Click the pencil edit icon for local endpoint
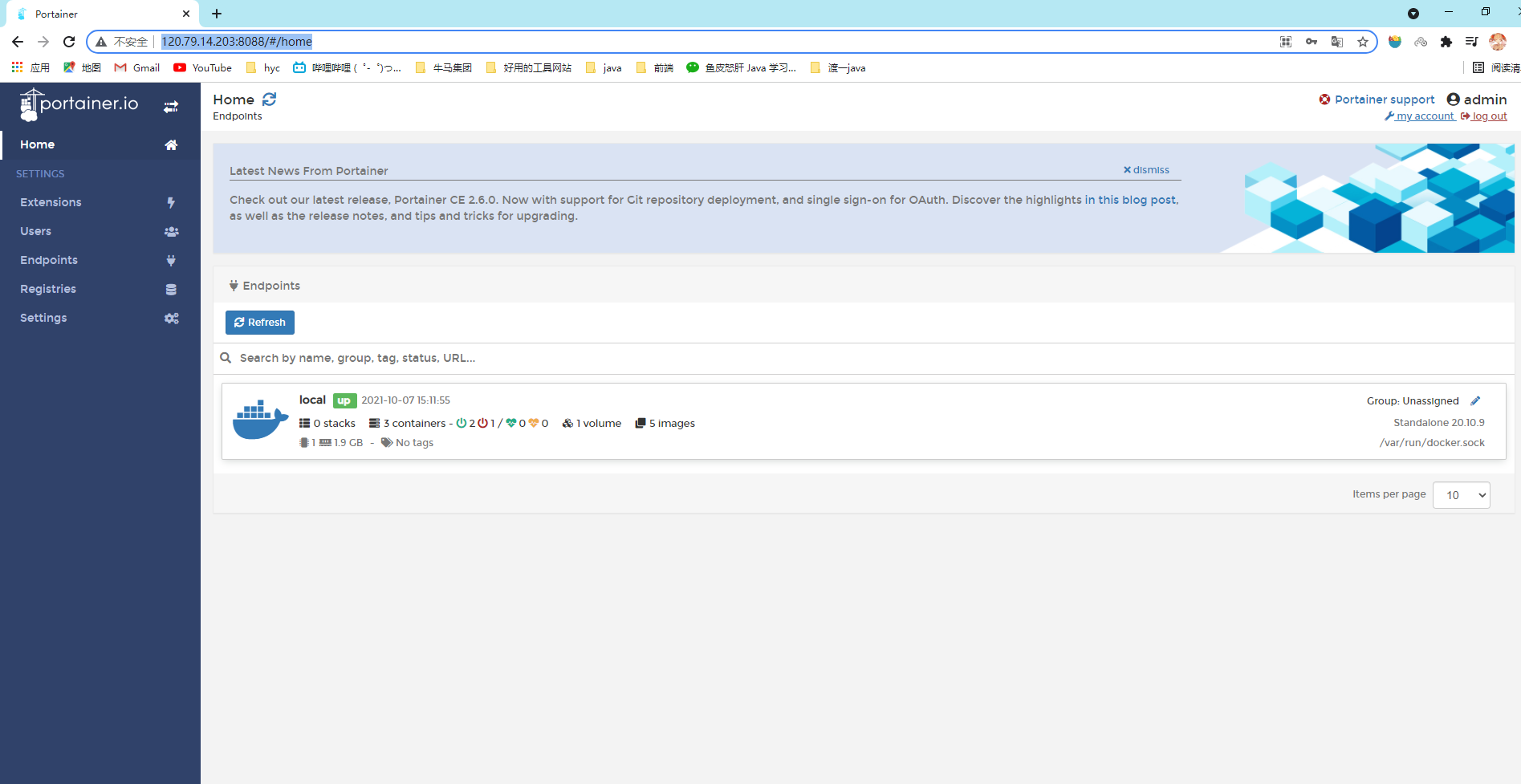The width and height of the screenshot is (1521, 784). click(x=1475, y=401)
